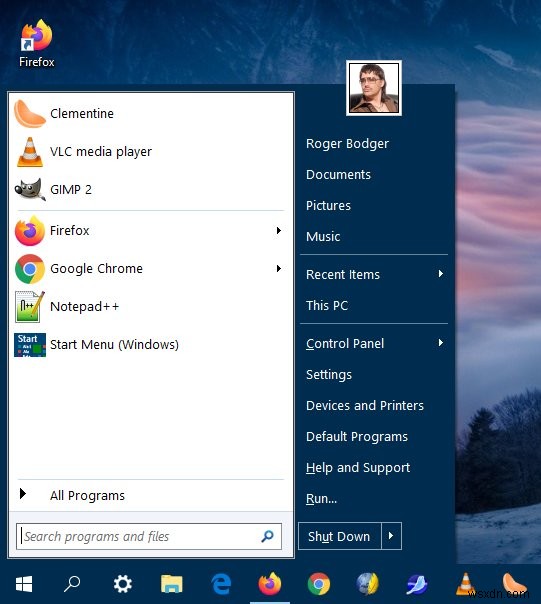Open GIMP 2 via its mascot icon
This screenshot has width=541, height=604.
[30, 189]
